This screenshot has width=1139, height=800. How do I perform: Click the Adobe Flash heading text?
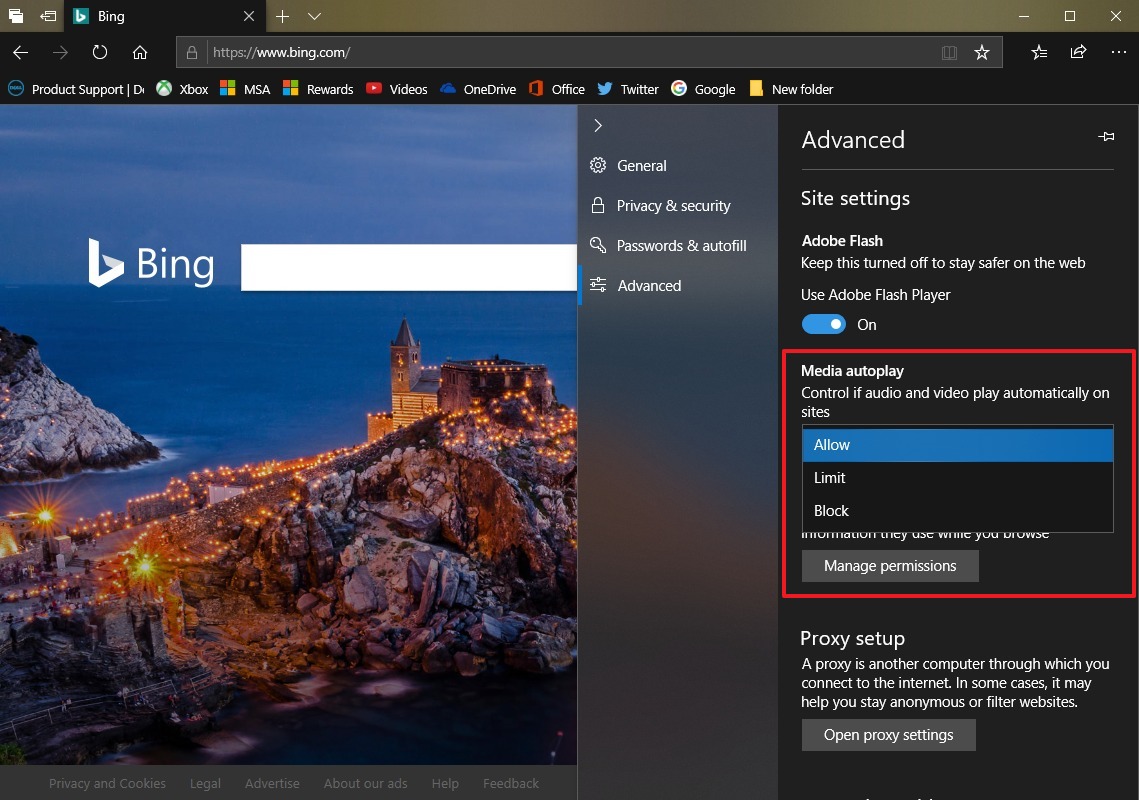tap(842, 241)
